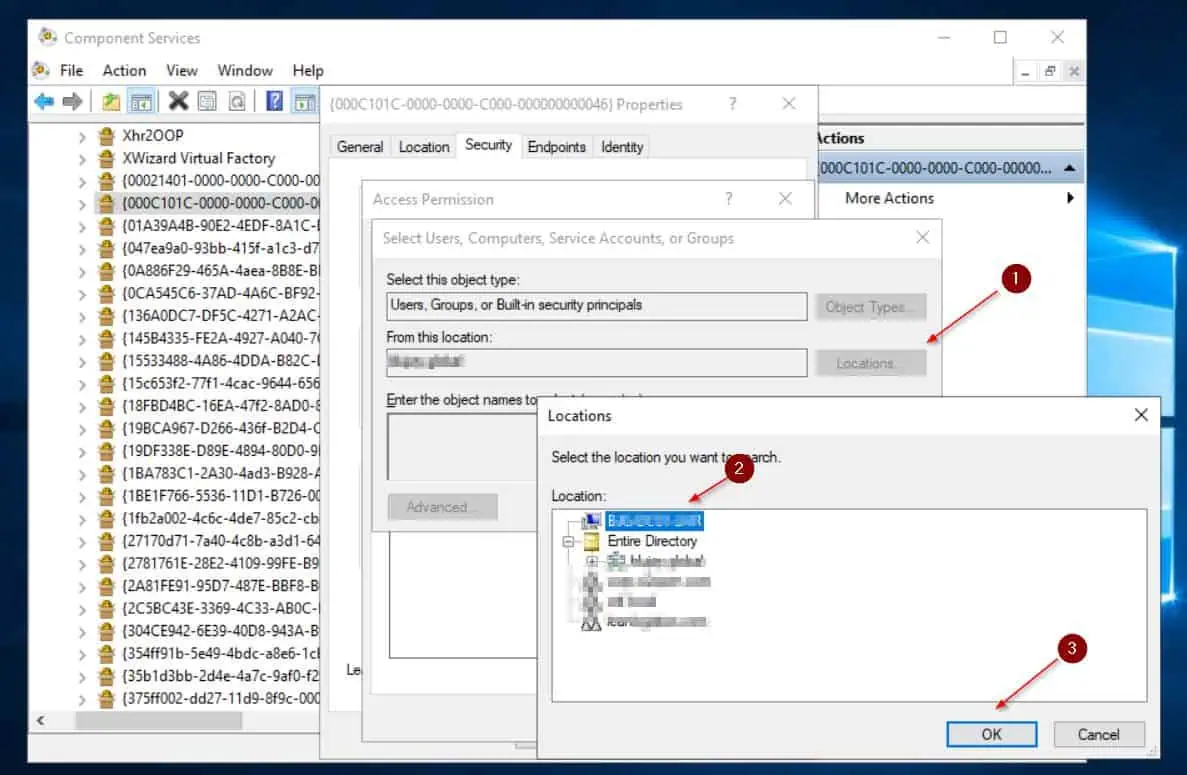1187x775 pixels.
Task: Select tree row {375ff002-dd27-11d9-8f9c
Action: pos(220,698)
